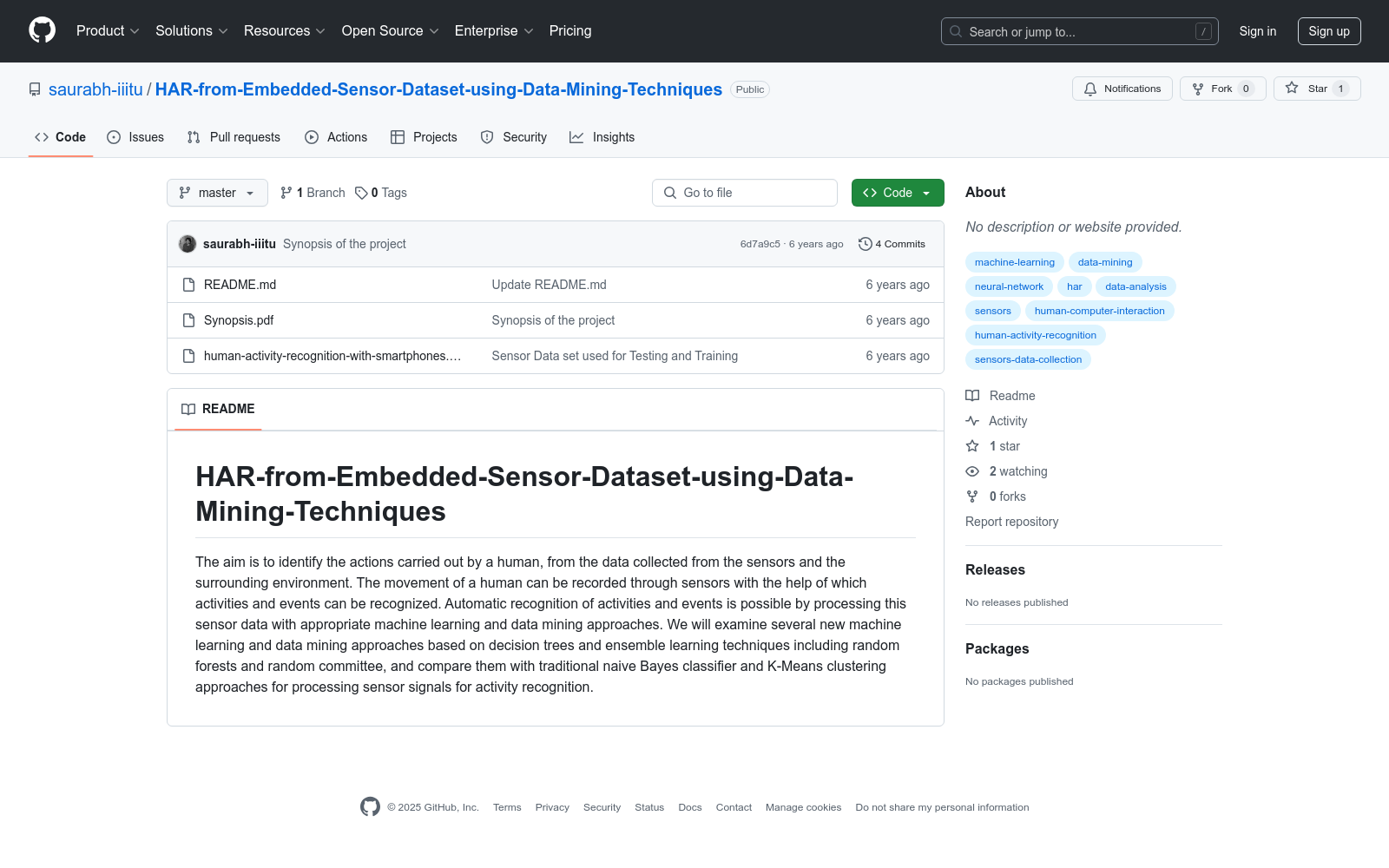Open the 6d7a9c5 commit link
The image size is (1389, 868).
[x=760, y=244]
